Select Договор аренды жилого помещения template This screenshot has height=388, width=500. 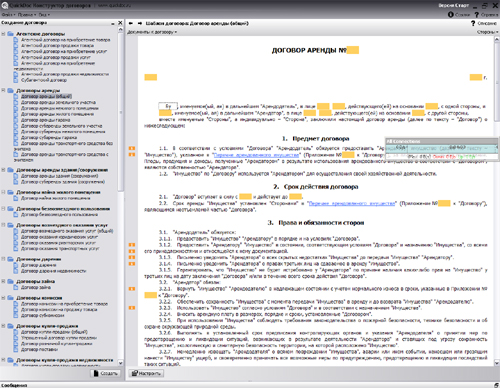57,114
